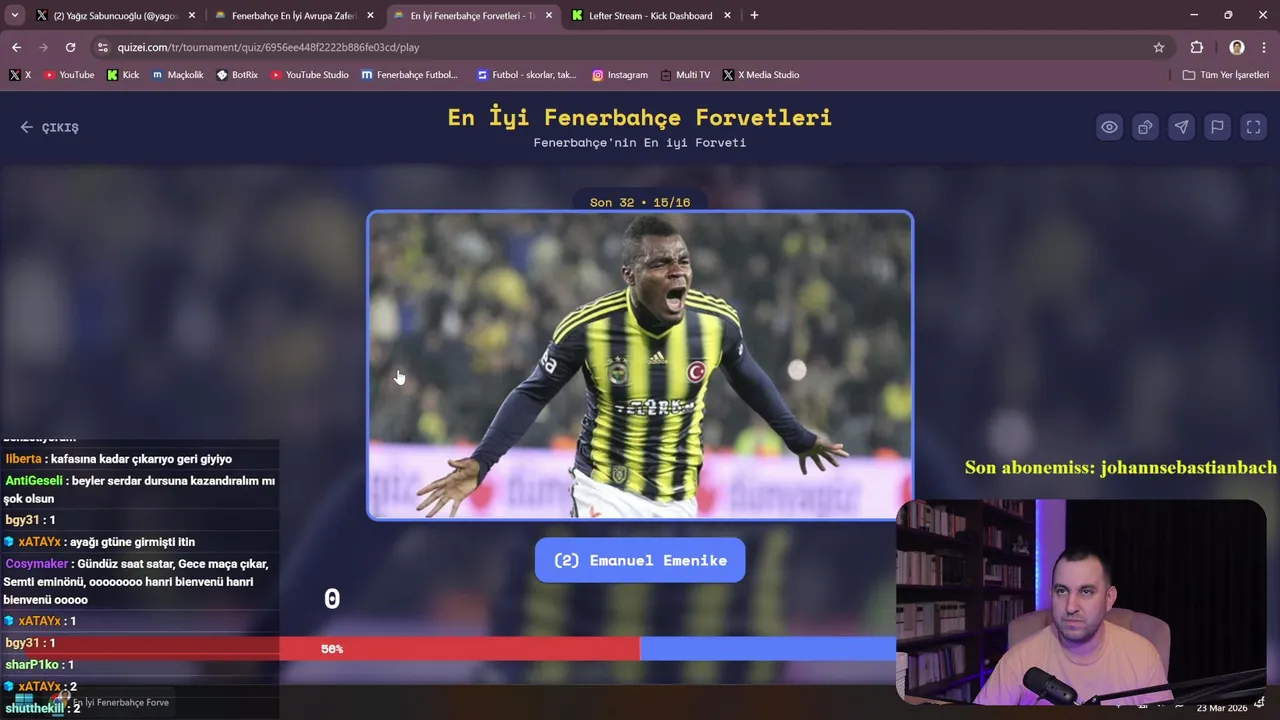
Task: Open Tüm Yer İşaretleri folder
Action: [1225, 75]
